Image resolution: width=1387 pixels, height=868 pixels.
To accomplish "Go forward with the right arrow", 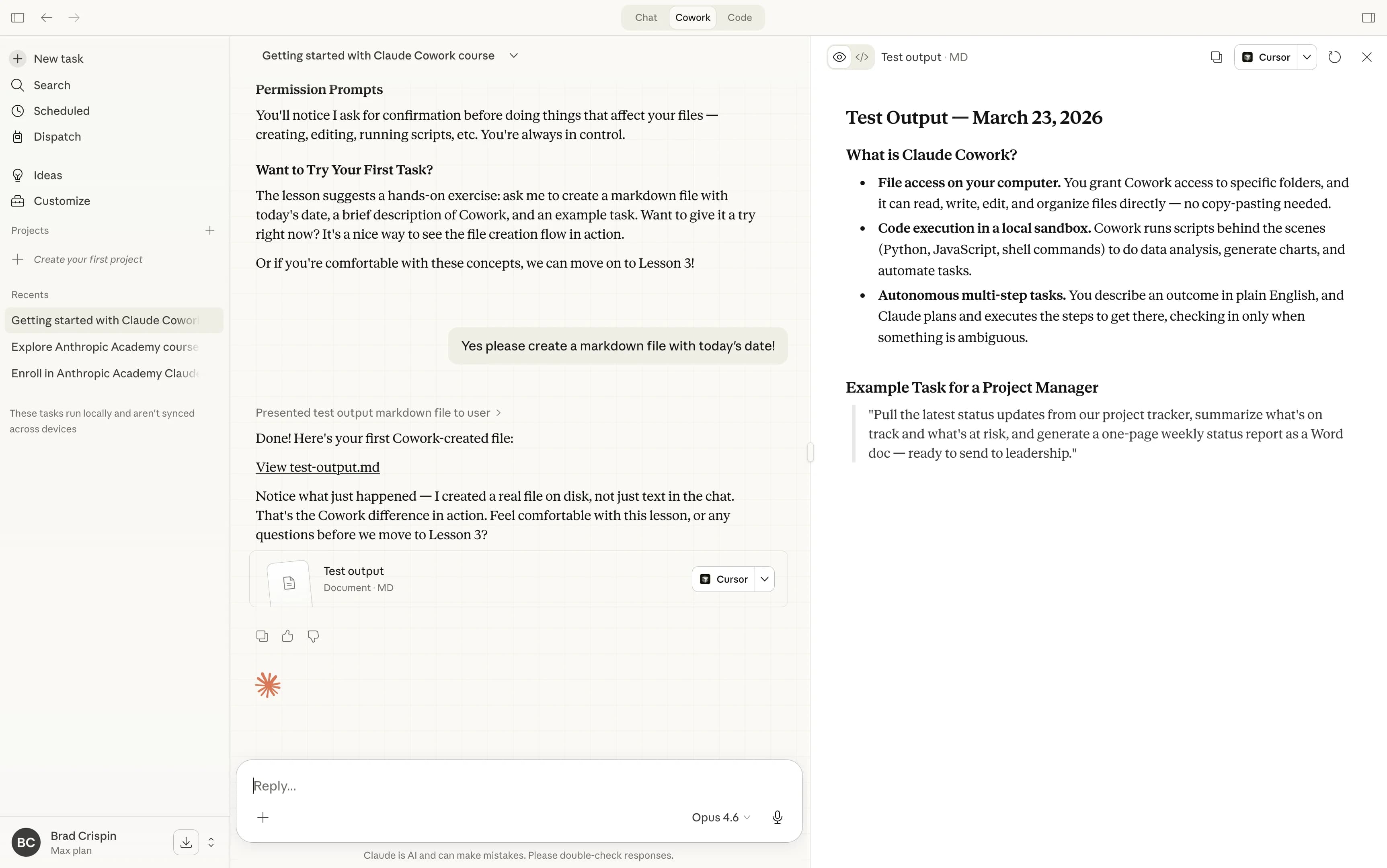I will pos(74,17).
